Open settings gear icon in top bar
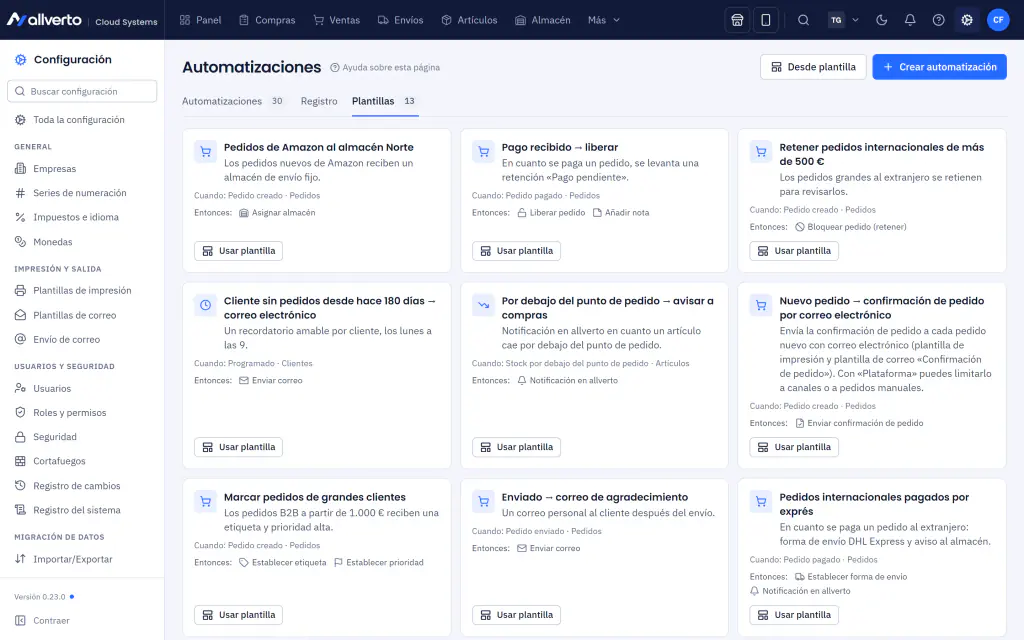Image resolution: width=1024 pixels, height=640 pixels. coord(967,20)
